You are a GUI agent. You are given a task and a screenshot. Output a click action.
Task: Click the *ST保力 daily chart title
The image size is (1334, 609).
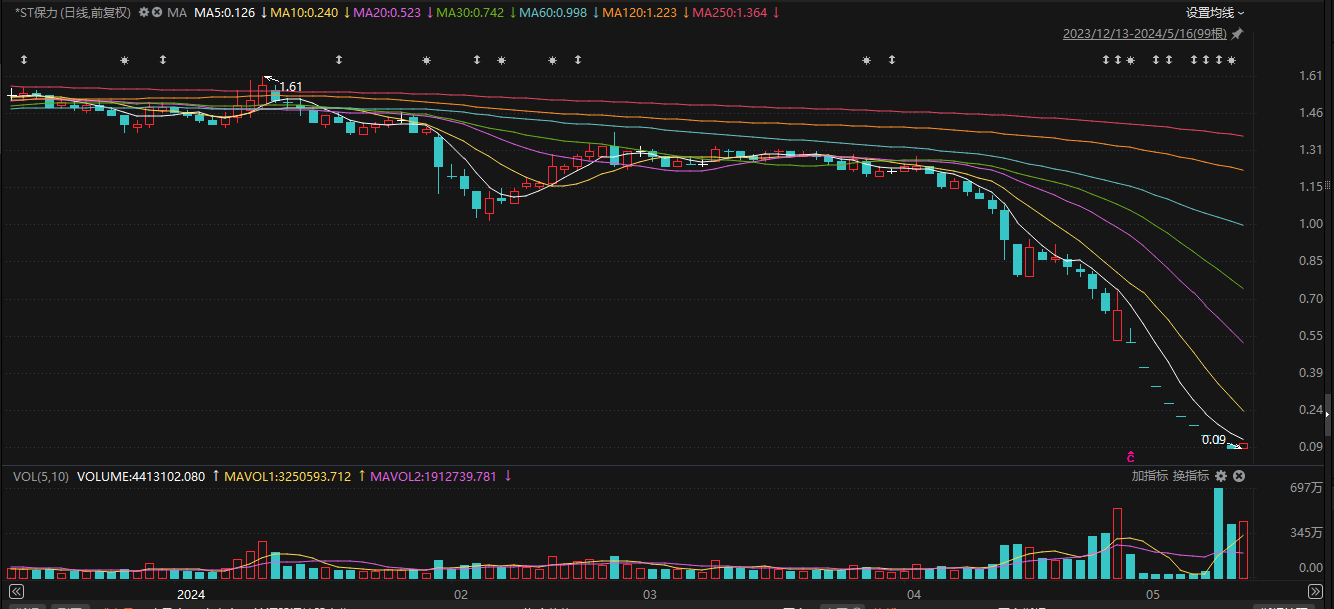[73, 13]
